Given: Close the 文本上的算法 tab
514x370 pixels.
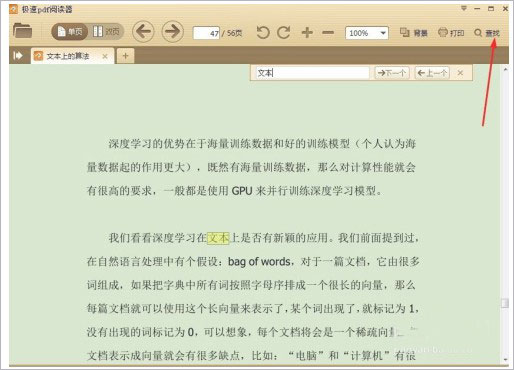Looking at the screenshot, I should [105, 56].
